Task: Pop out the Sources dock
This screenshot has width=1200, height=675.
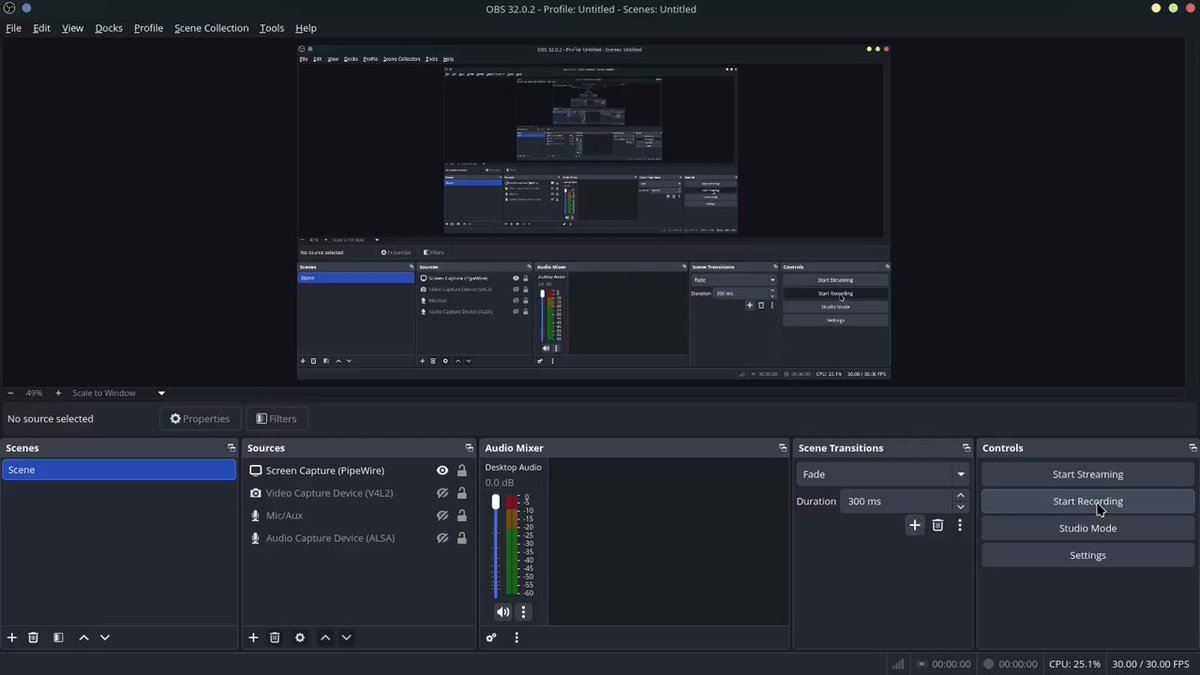Action: [x=469, y=448]
